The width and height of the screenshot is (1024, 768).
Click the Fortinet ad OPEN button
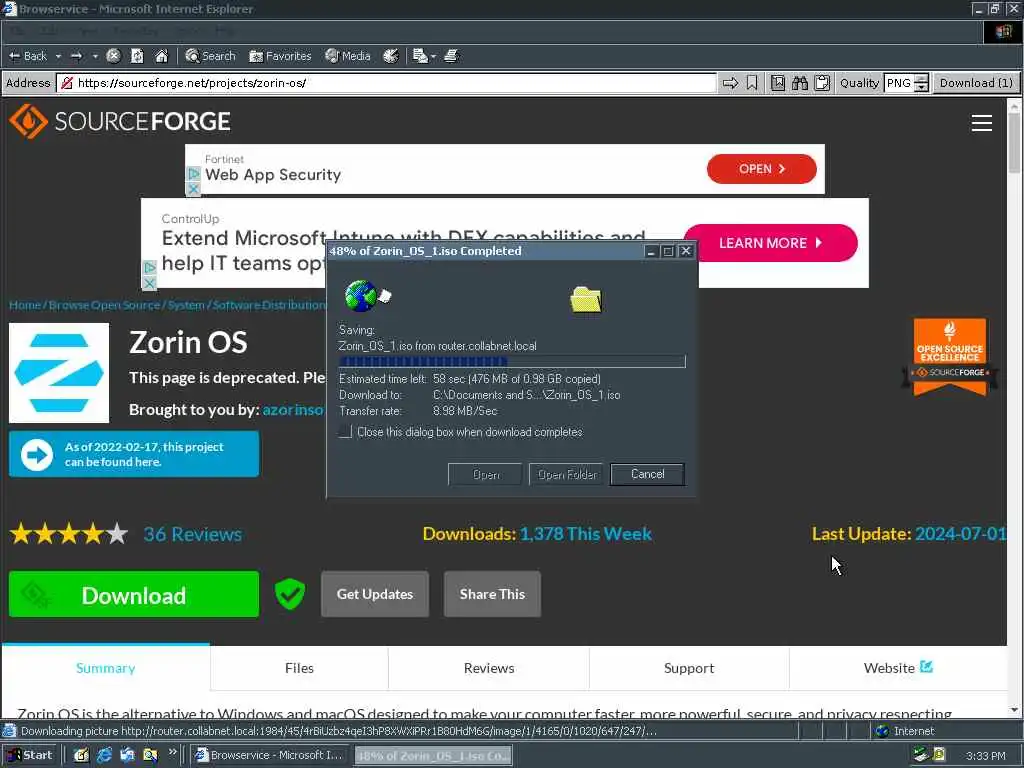(x=761, y=168)
